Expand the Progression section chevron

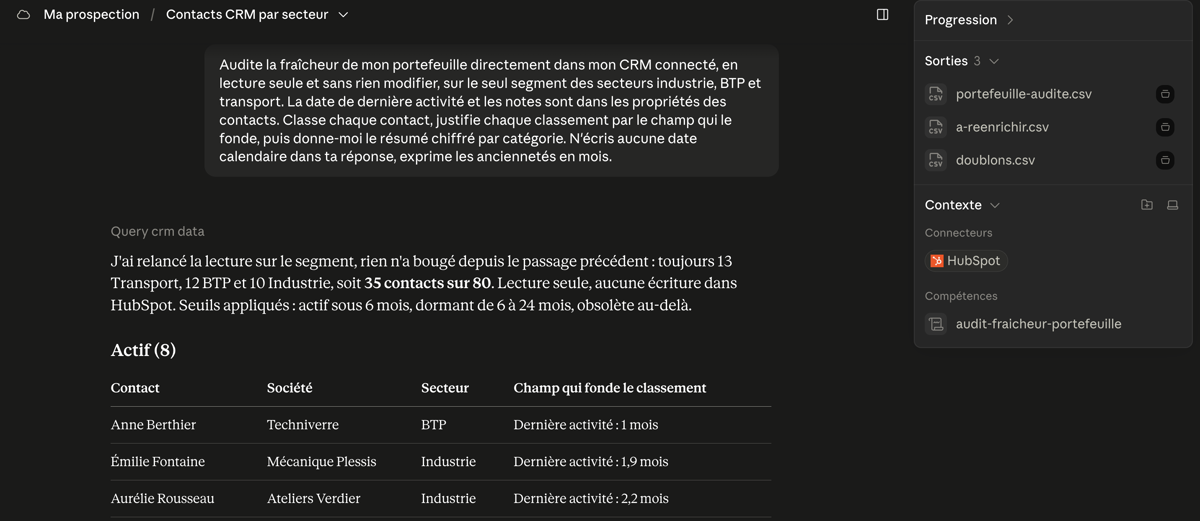tap(1010, 20)
